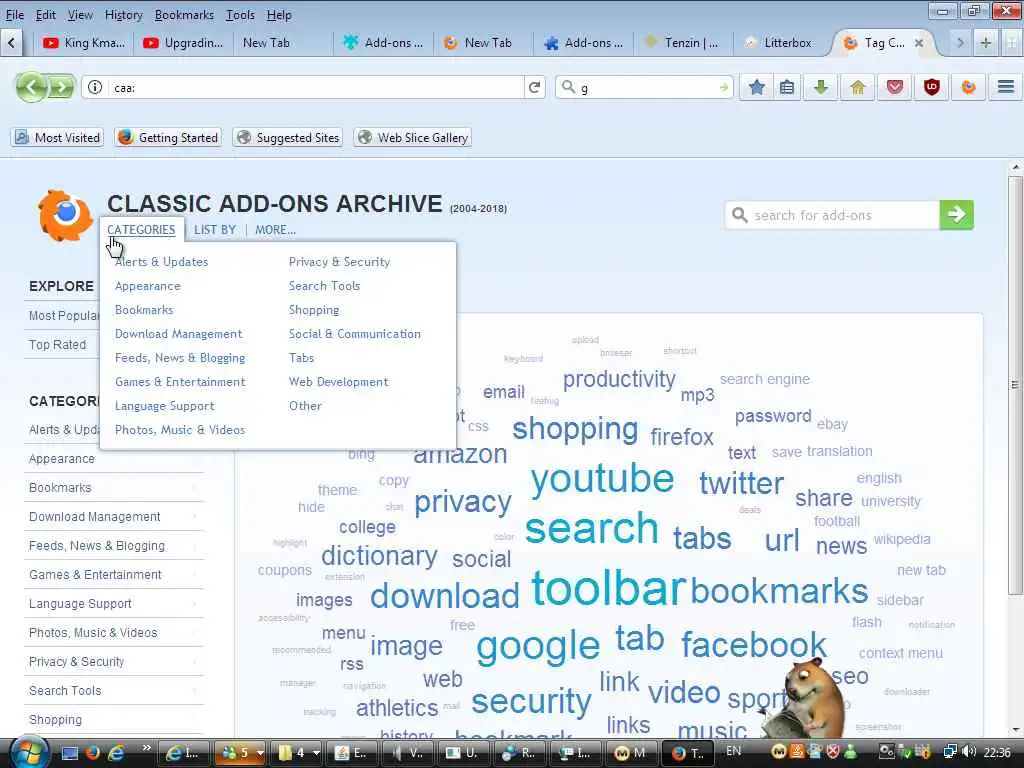Open Internet Explorer from quick launch
This screenshot has width=1024, height=768.
[116, 753]
